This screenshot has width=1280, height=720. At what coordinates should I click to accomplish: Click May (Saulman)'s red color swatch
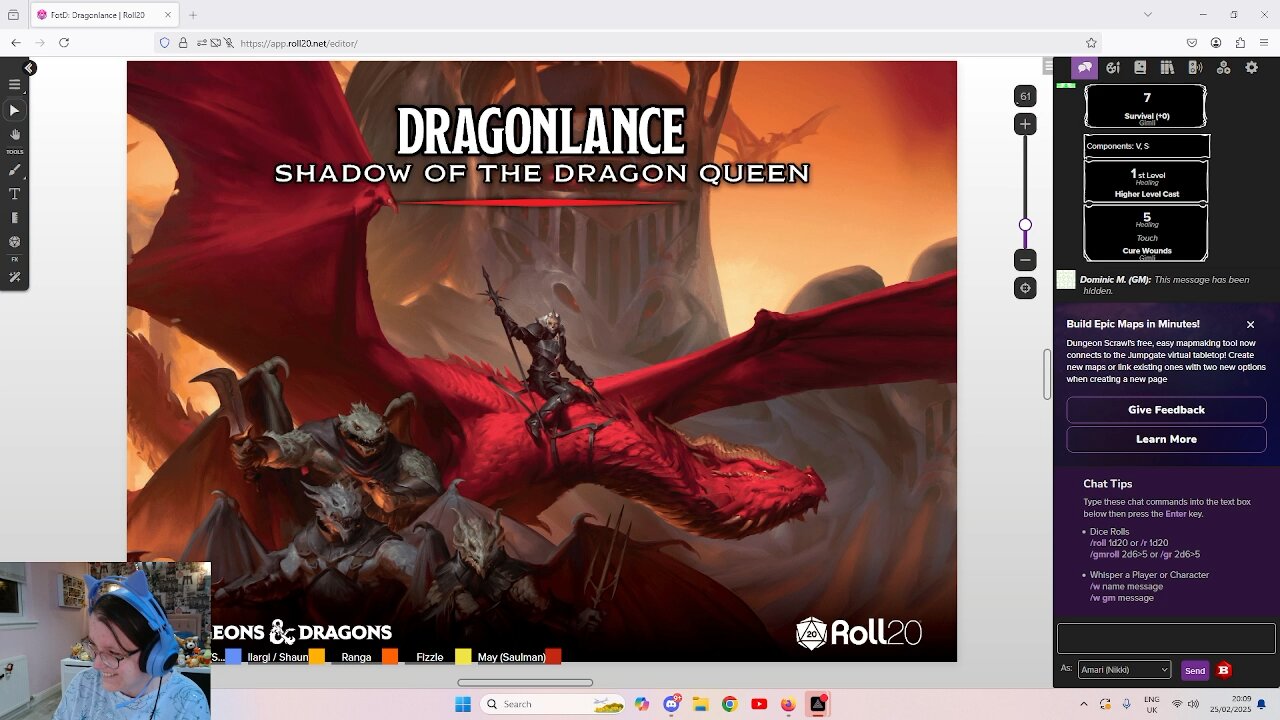click(553, 657)
